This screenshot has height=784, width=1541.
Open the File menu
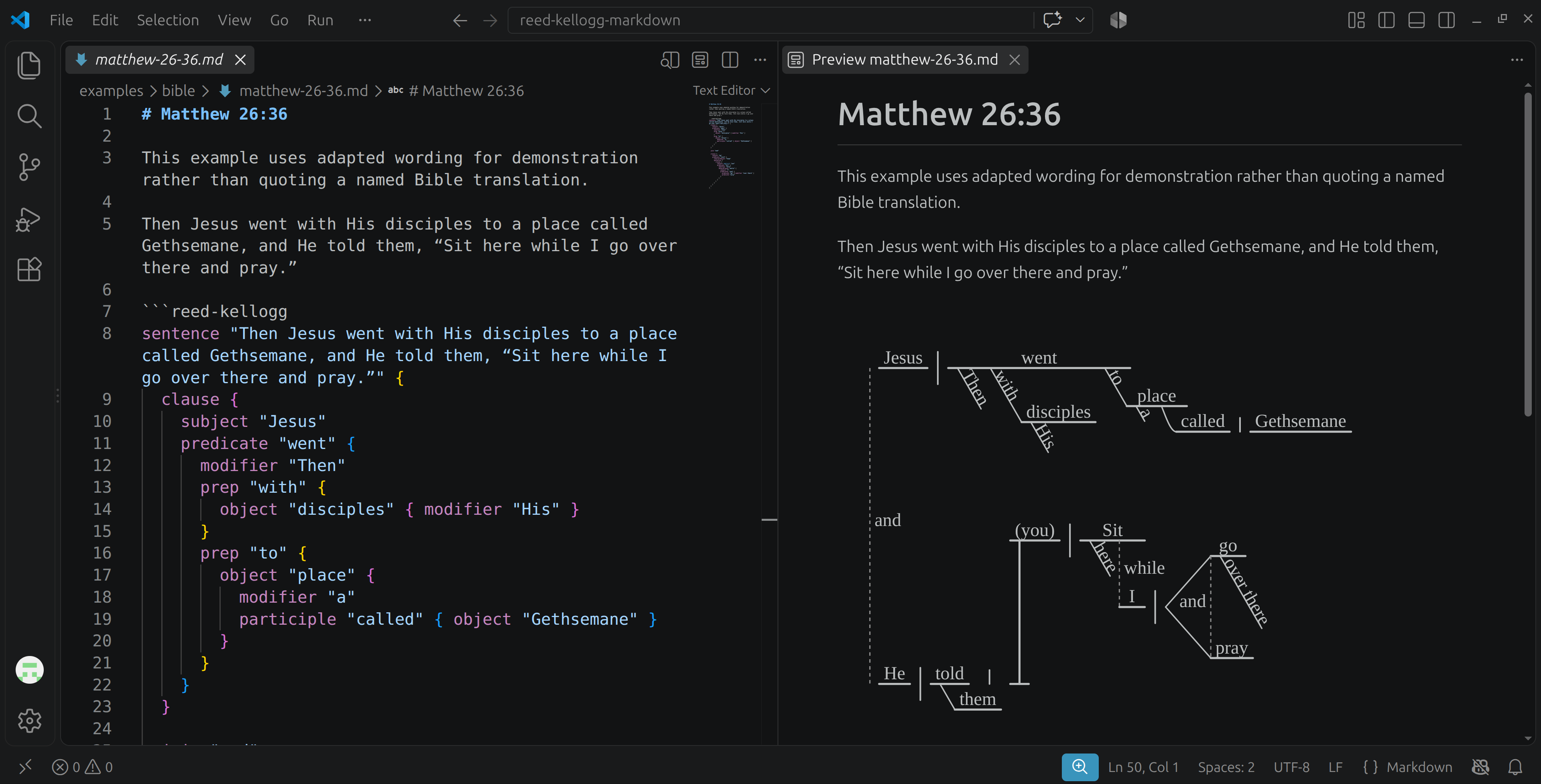(61, 20)
